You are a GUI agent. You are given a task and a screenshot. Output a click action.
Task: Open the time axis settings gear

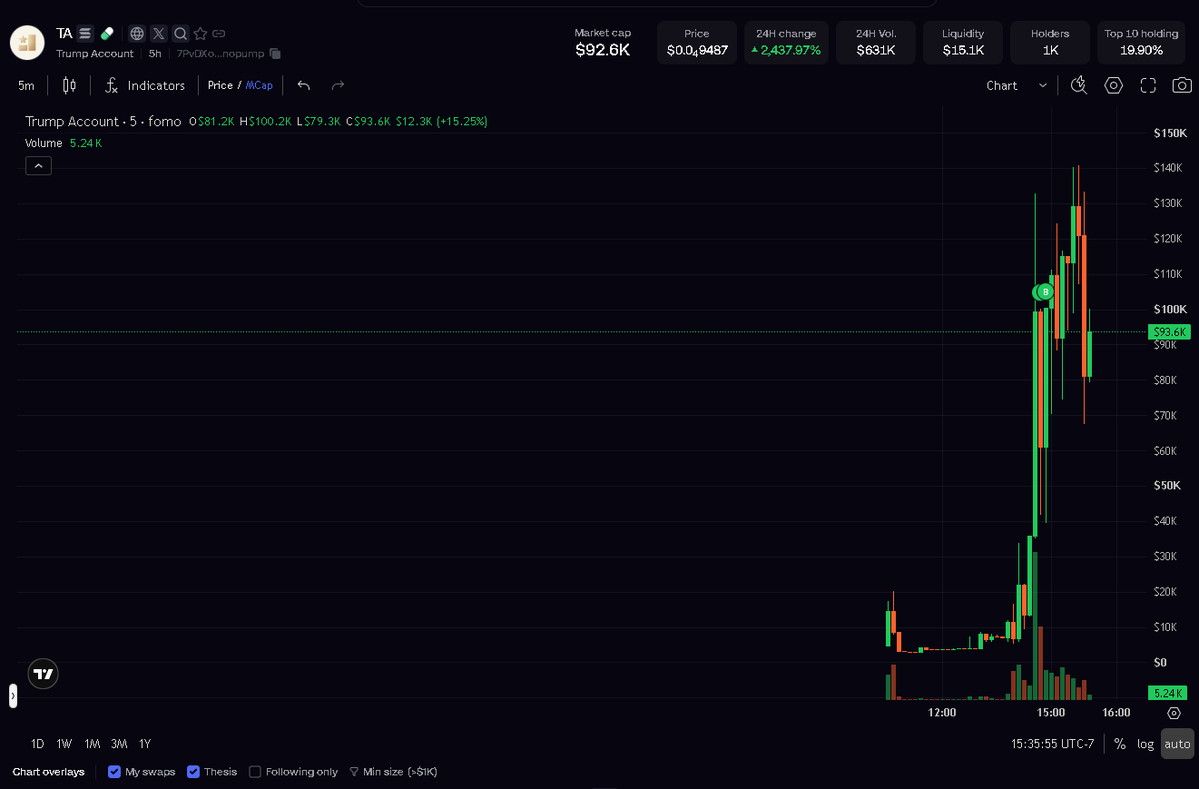pyautogui.click(x=1175, y=713)
